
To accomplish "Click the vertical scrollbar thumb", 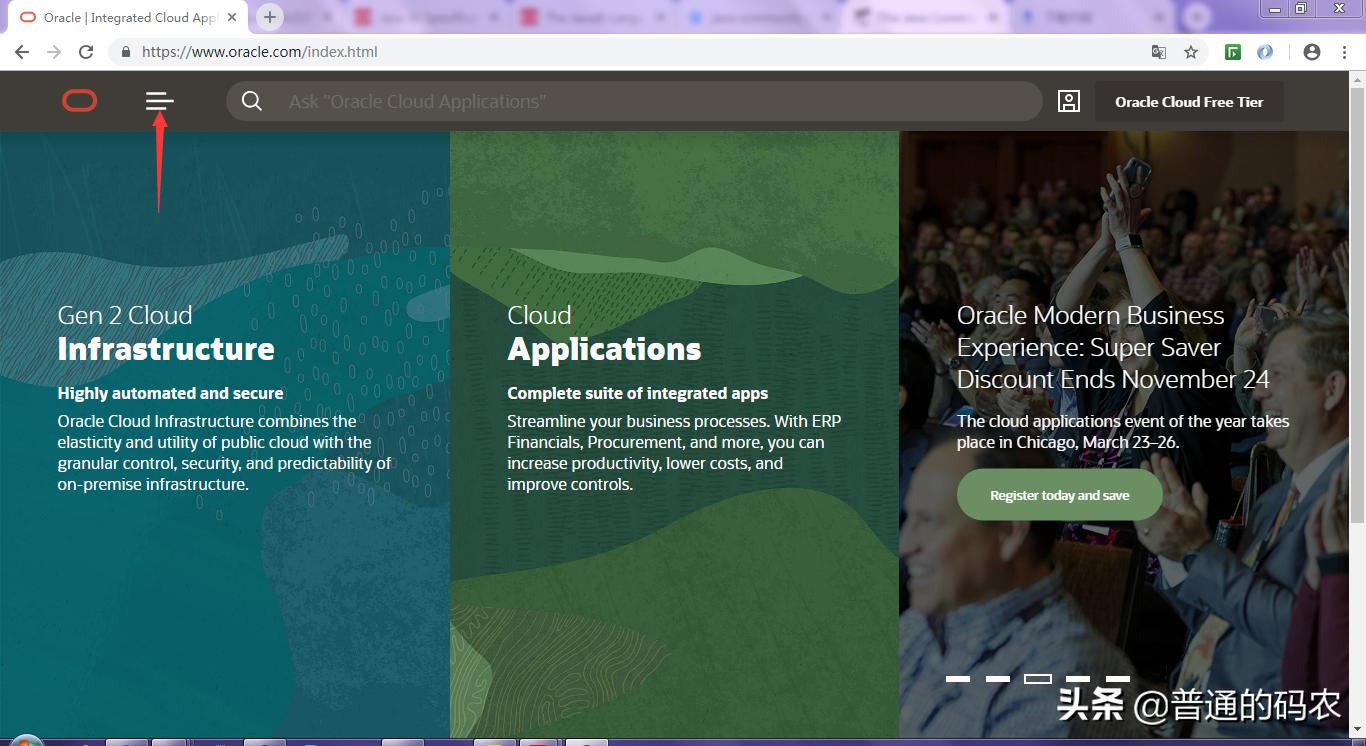I will [1358, 305].
